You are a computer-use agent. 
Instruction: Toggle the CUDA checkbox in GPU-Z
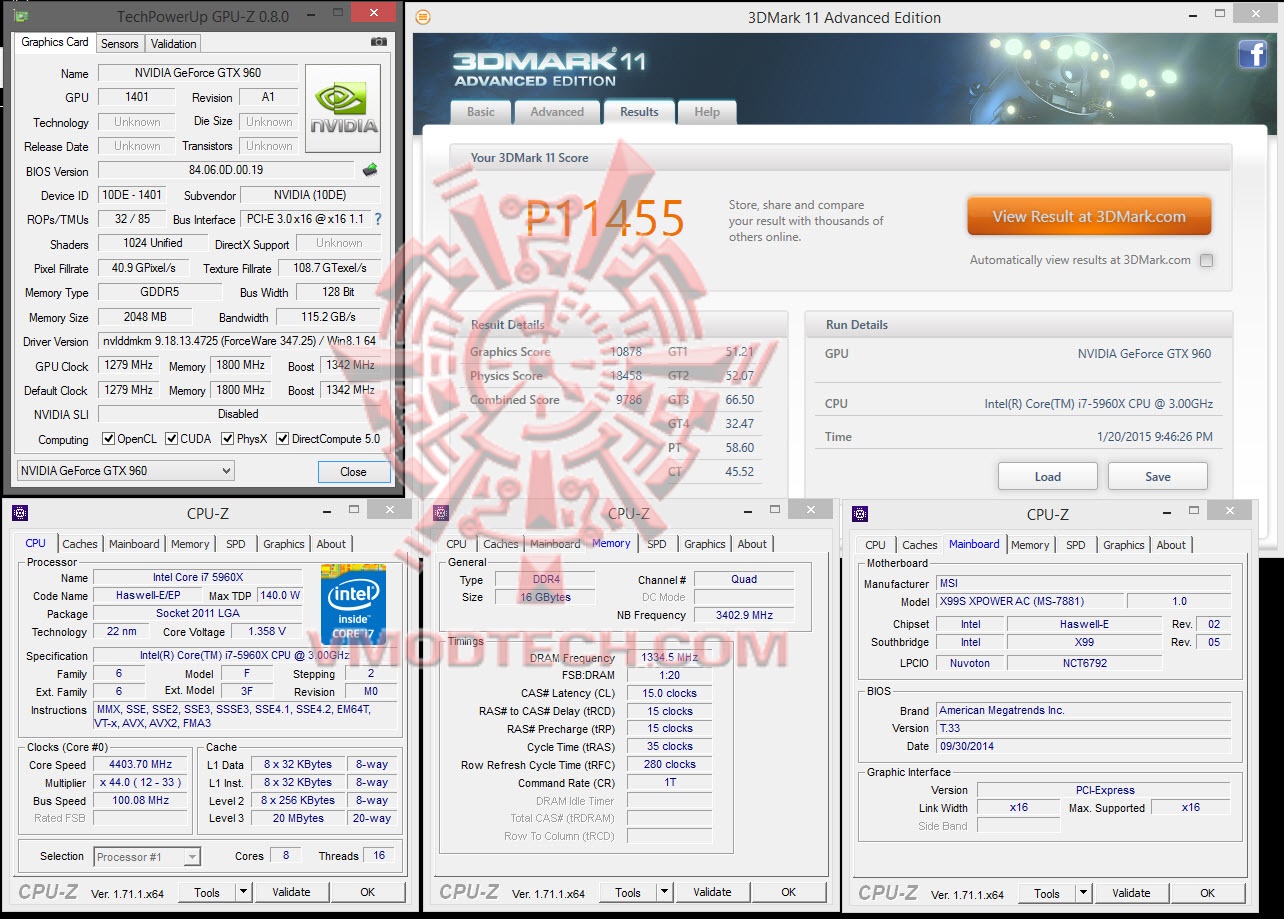(x=172, y=439)
